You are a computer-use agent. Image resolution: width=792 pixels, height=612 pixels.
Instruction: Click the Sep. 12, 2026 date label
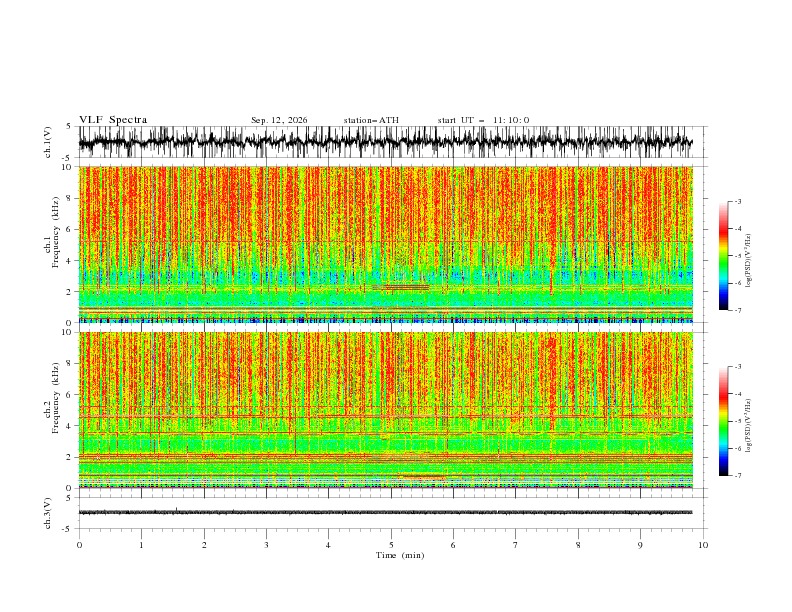click(279, 120)
